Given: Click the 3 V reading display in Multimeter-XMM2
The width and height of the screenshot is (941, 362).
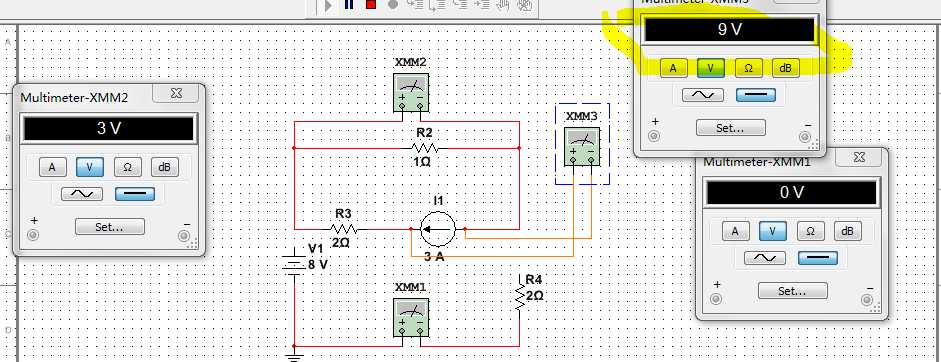Looking at the screenshot, I should 109,129.
